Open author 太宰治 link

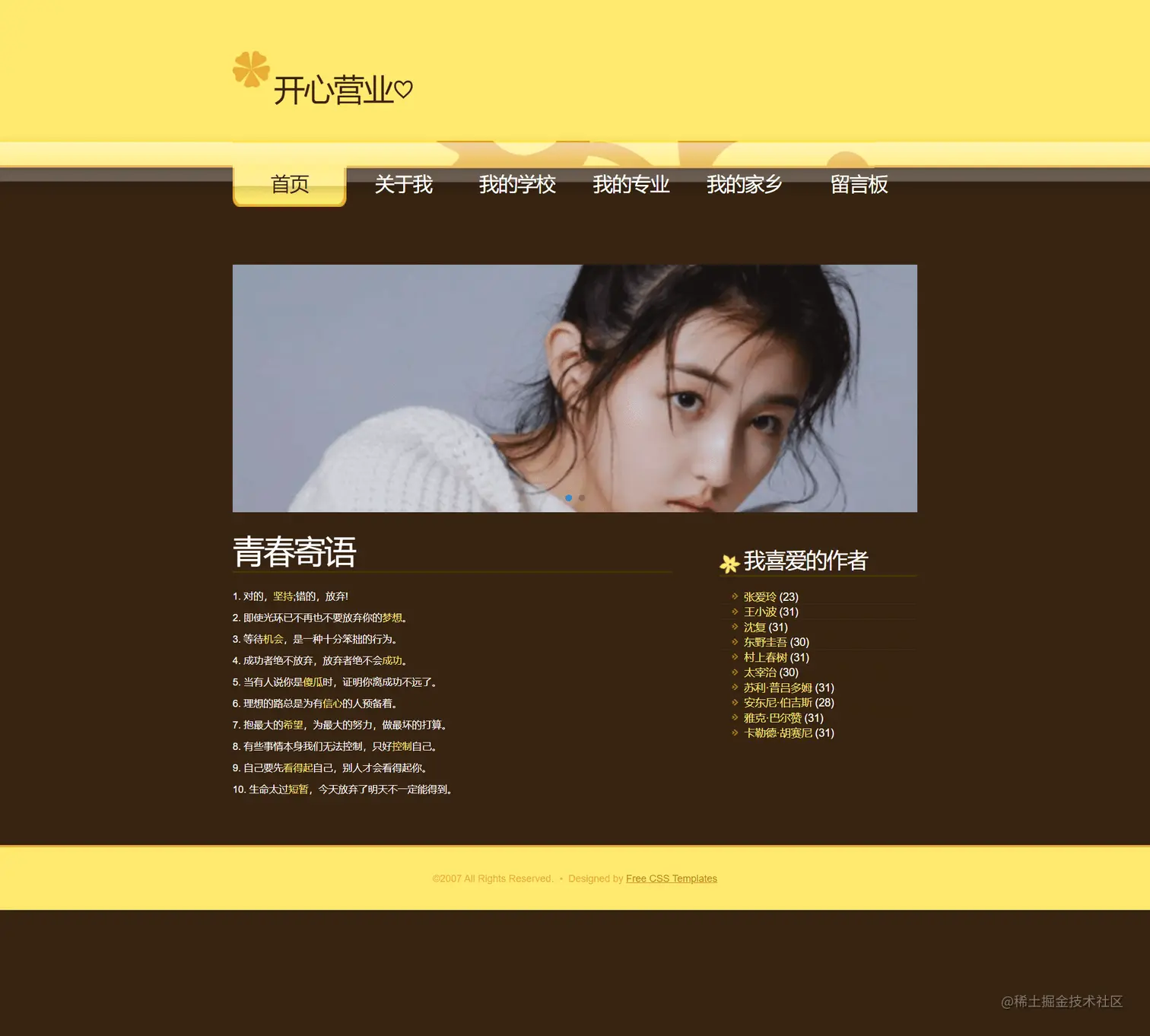(x=760, y=673)
